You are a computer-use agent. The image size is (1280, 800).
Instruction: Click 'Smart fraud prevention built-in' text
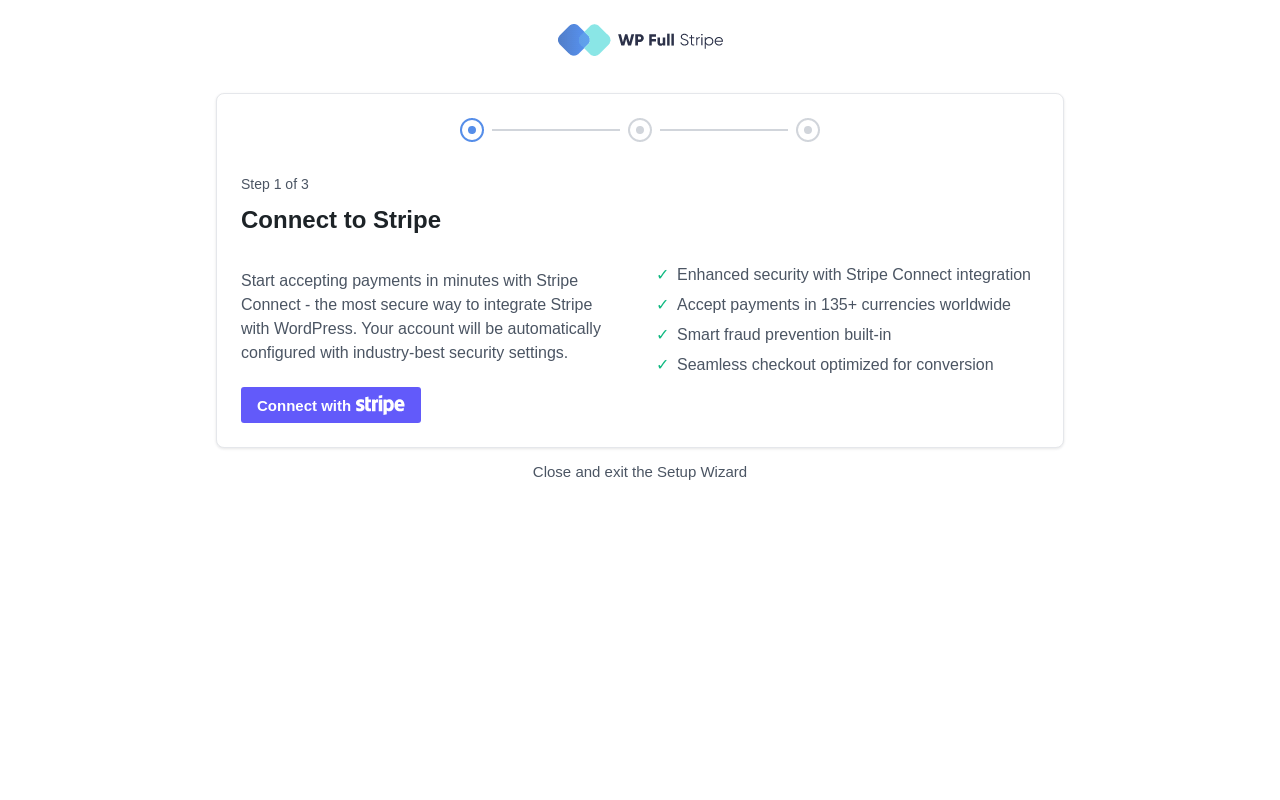784,335
